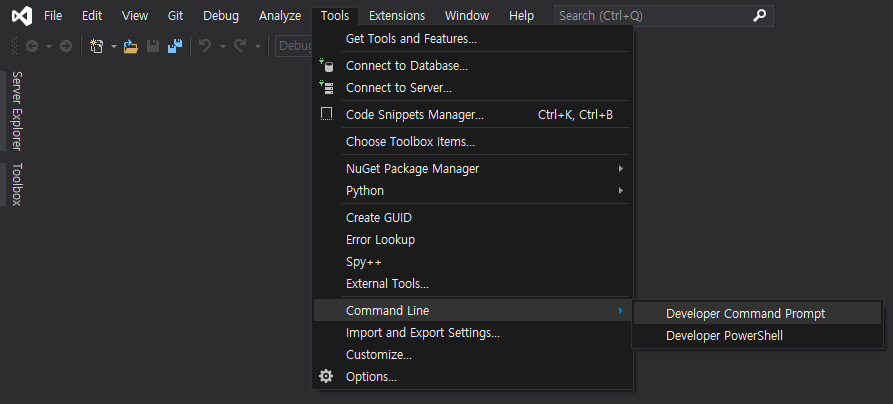The height and width of the screenshot is (404, 893).
Task: Click the Redo arrow icon
Action: click(x=240, y=46)
